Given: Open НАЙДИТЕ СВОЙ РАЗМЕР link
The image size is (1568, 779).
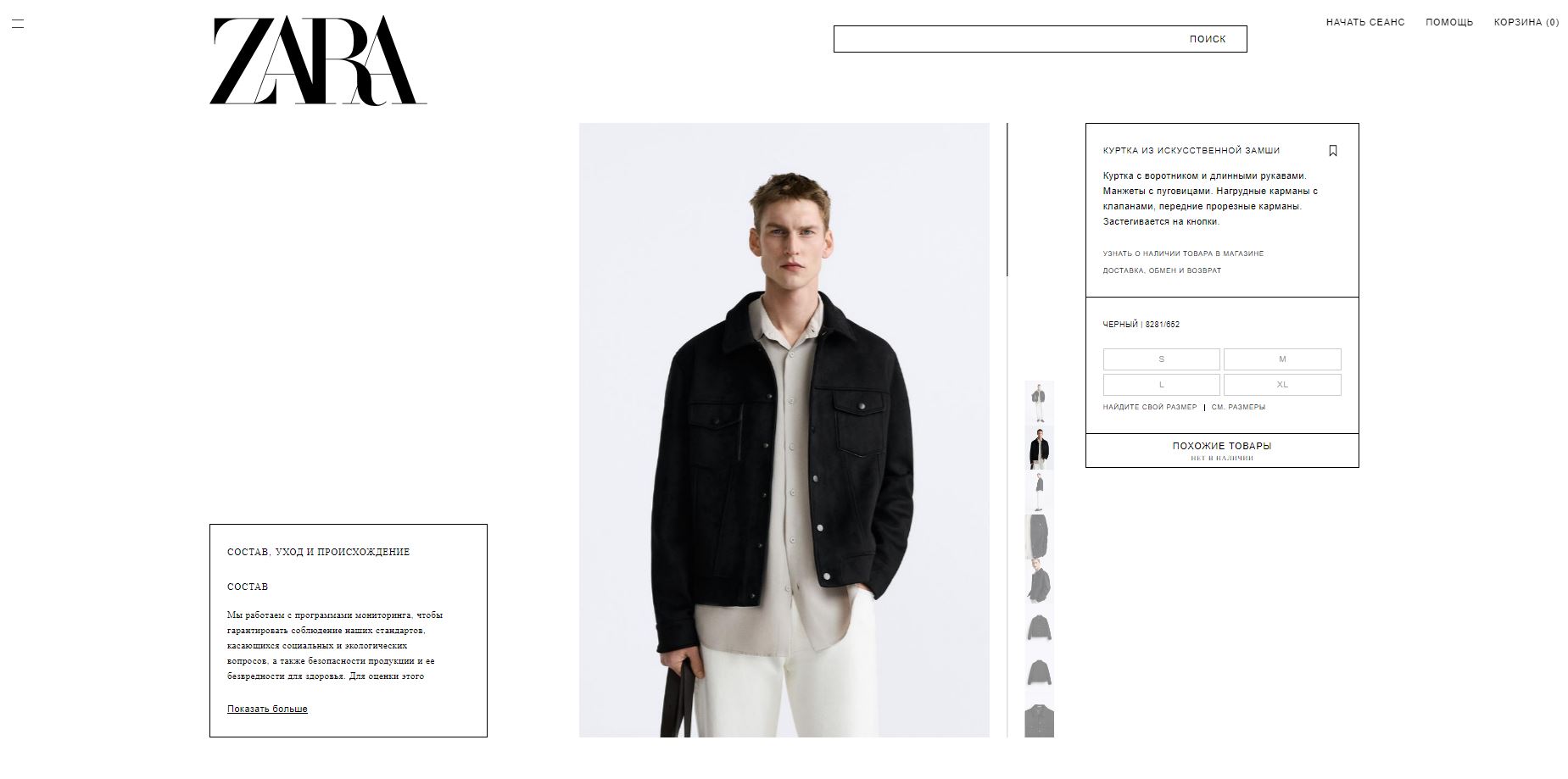Looking at the screenshot, I should [1150, 407].
